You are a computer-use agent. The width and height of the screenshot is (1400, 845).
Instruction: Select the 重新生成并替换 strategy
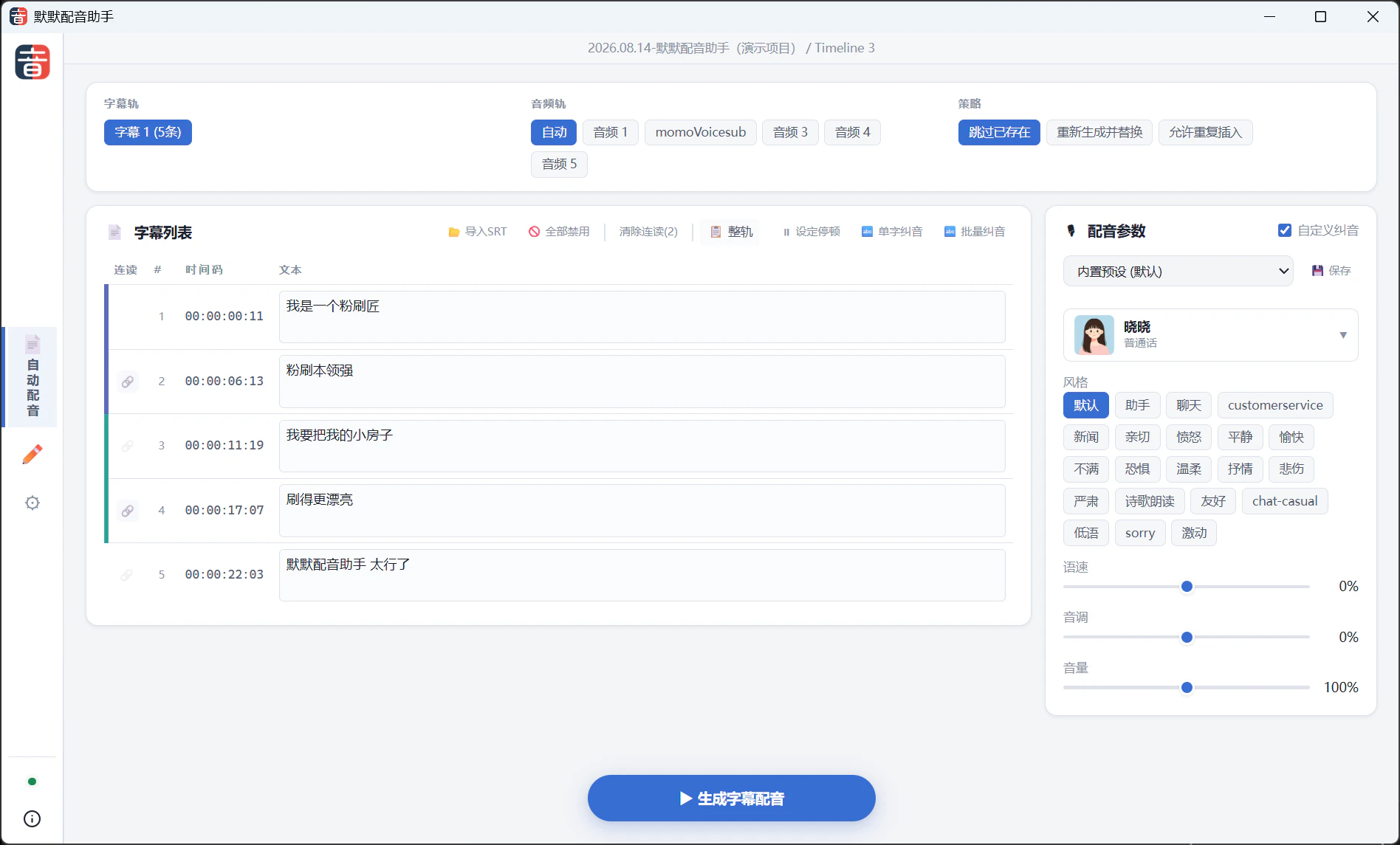pyautogui.click(x=1099, y=132)
